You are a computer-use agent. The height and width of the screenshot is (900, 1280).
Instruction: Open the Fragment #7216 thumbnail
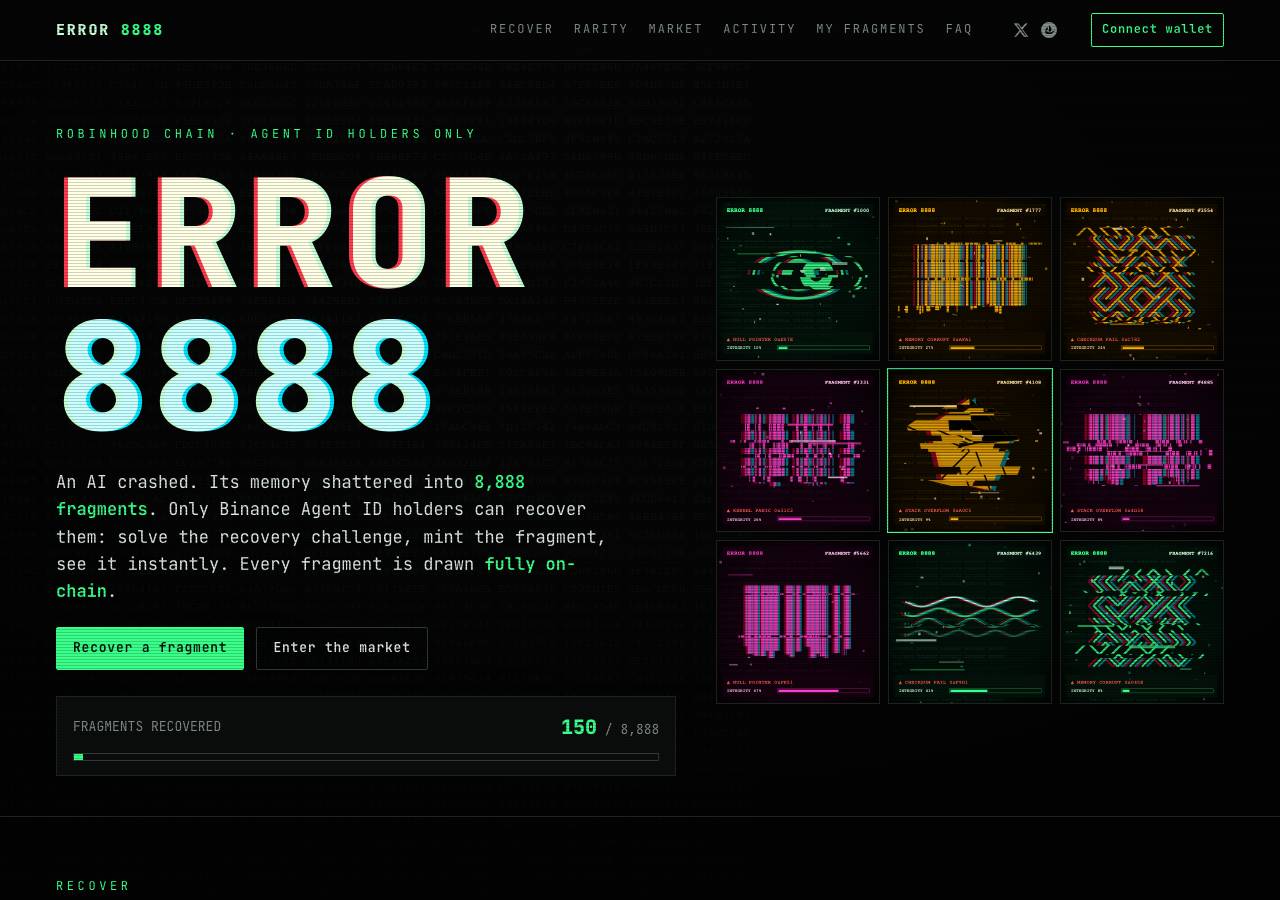[x=1142, y=622]
